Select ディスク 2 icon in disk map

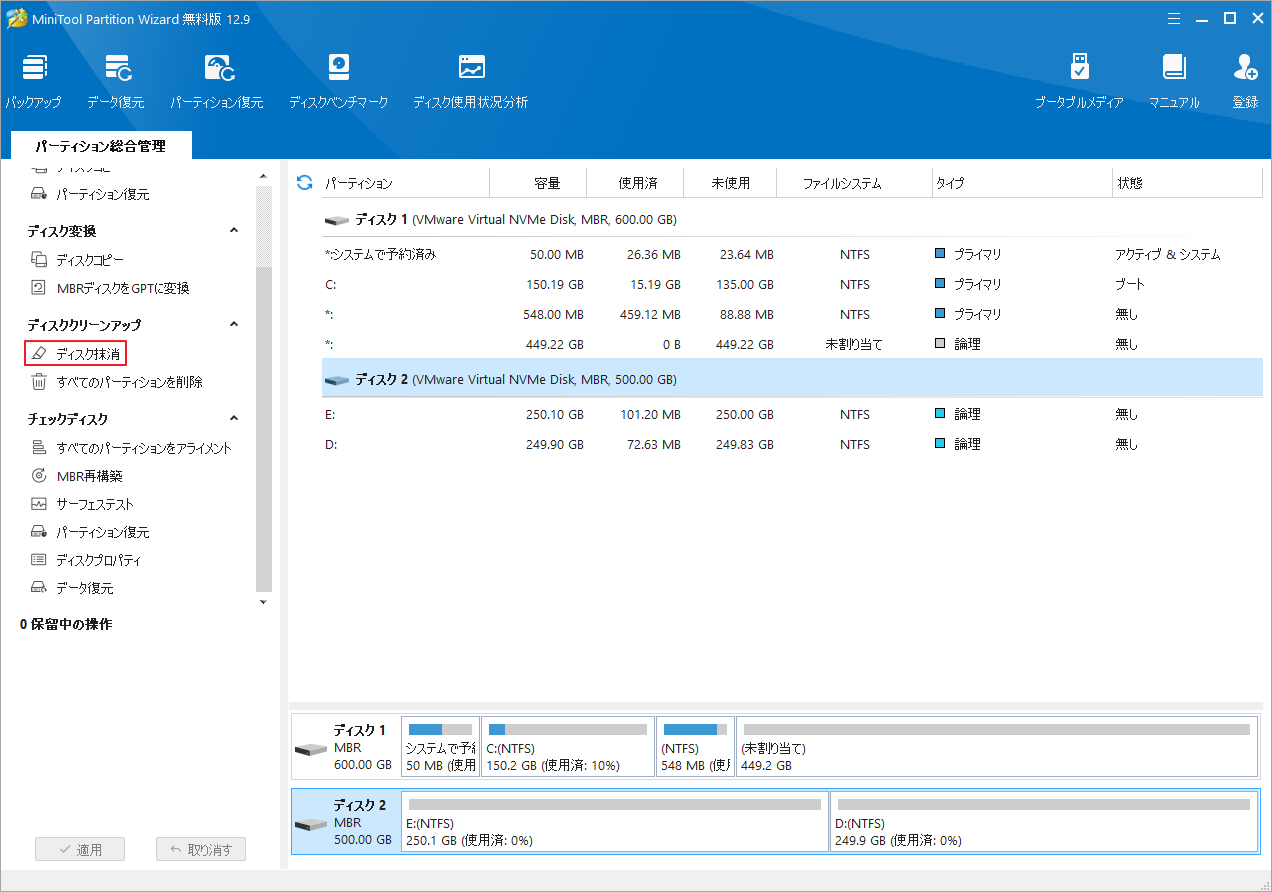(311, 825)
